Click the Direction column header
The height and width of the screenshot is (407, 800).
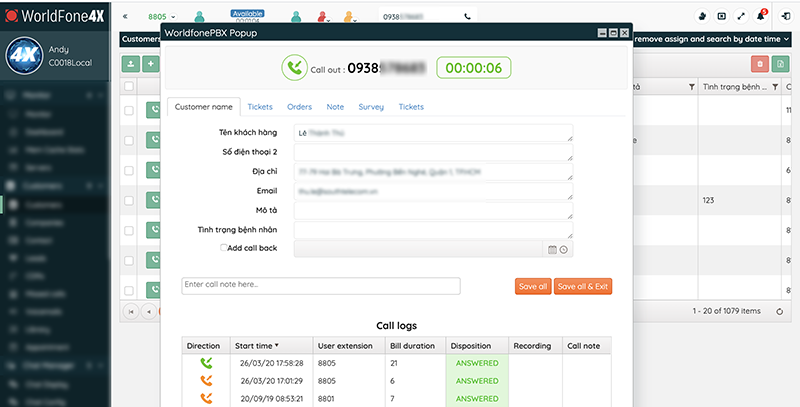tap(206, 345)
